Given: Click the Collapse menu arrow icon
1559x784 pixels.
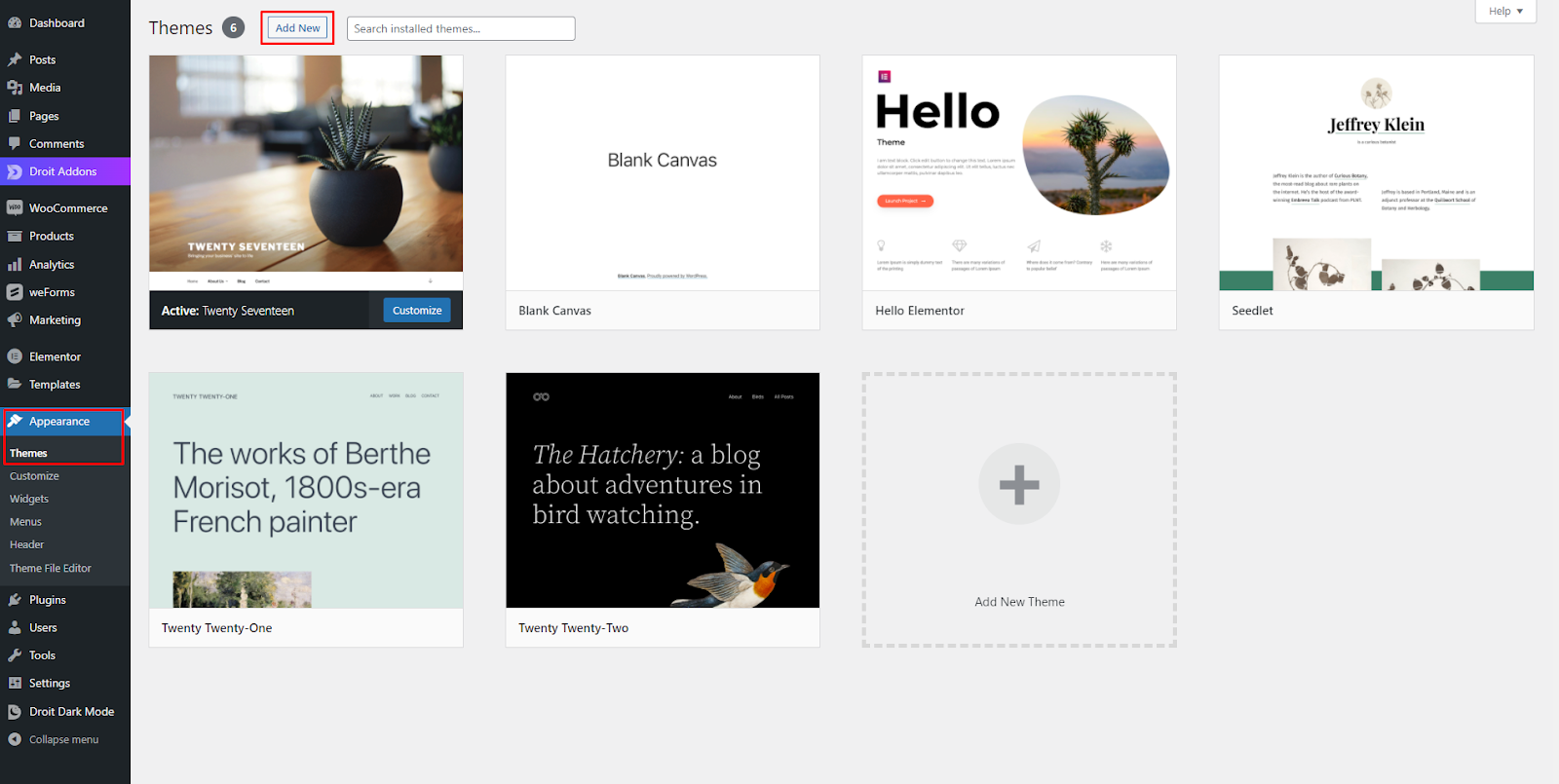Looking at the screenshot, I should pyautogui.click(x=15, y=739).
